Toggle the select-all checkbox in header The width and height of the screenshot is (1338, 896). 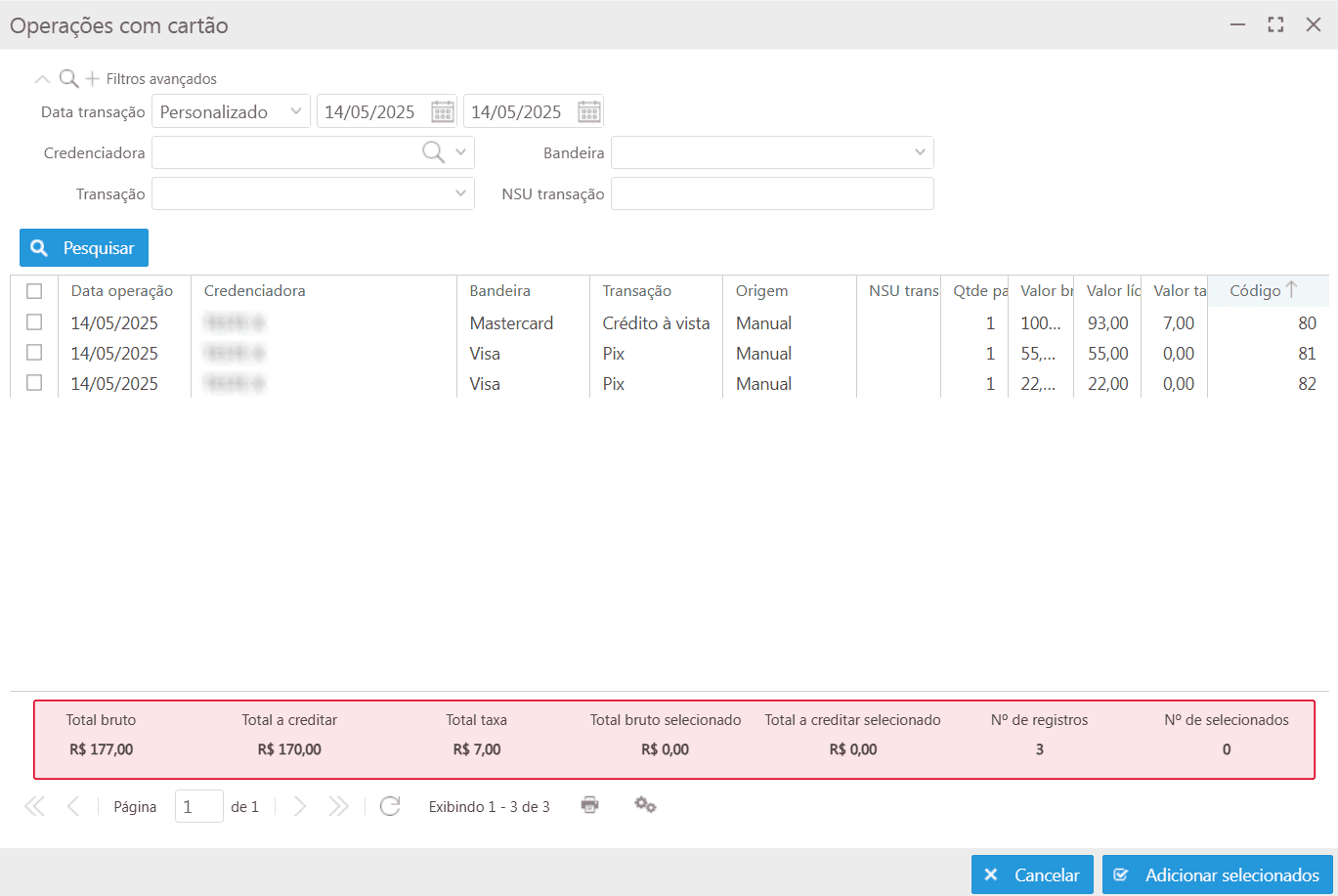tap(34, 291)
